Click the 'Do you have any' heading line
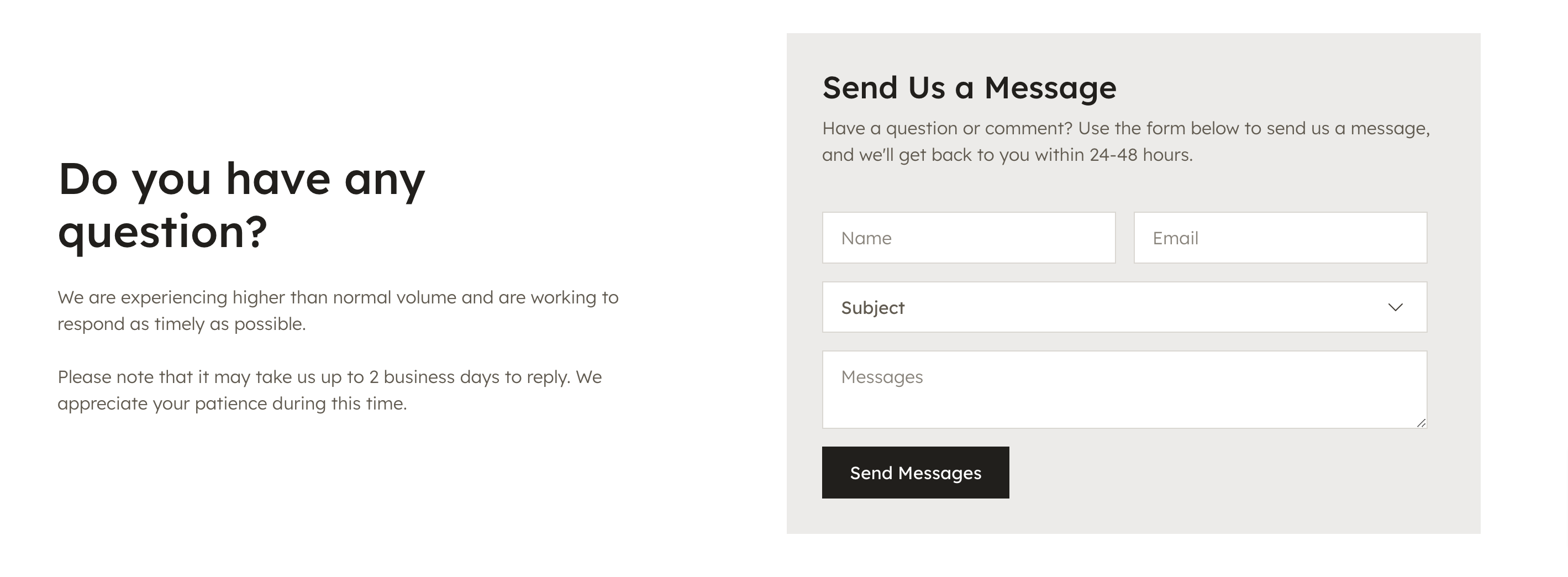 [241, 180]
